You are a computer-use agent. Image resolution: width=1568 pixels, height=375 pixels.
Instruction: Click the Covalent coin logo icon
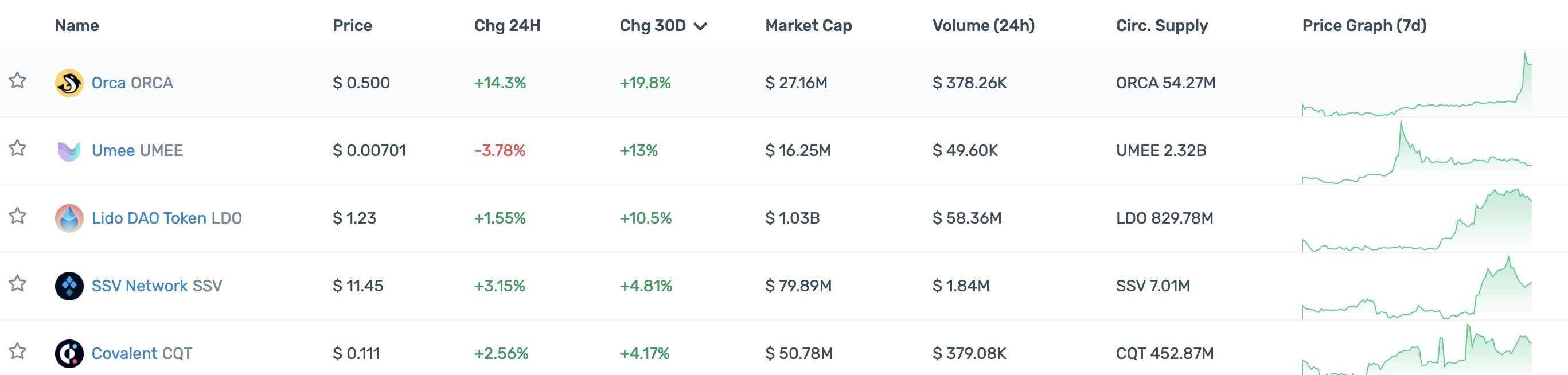pos(69,353)
